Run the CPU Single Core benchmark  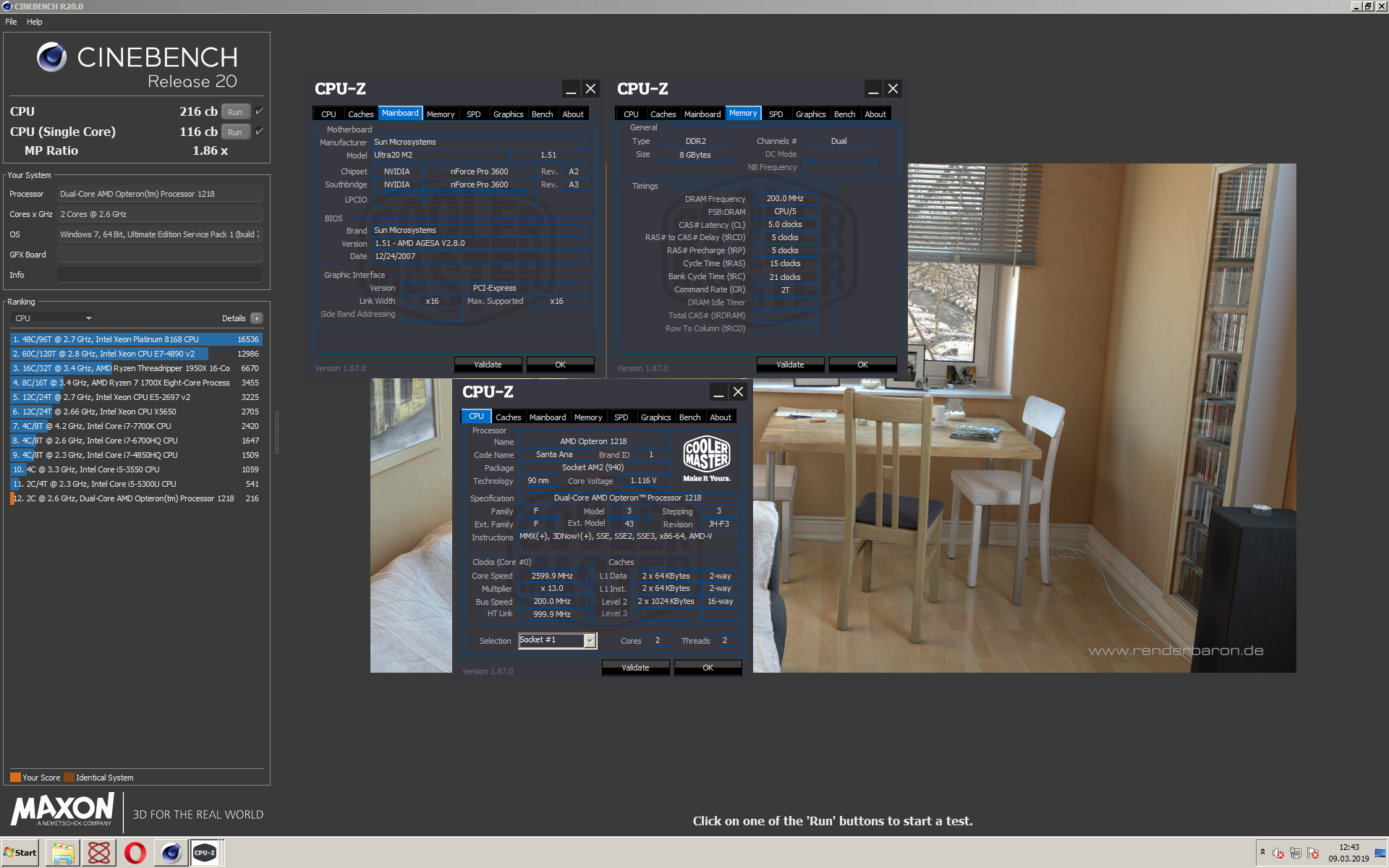(x=235, y=132)
